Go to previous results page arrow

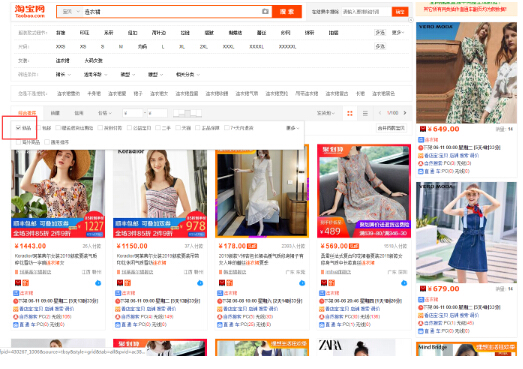click(380, 113)
